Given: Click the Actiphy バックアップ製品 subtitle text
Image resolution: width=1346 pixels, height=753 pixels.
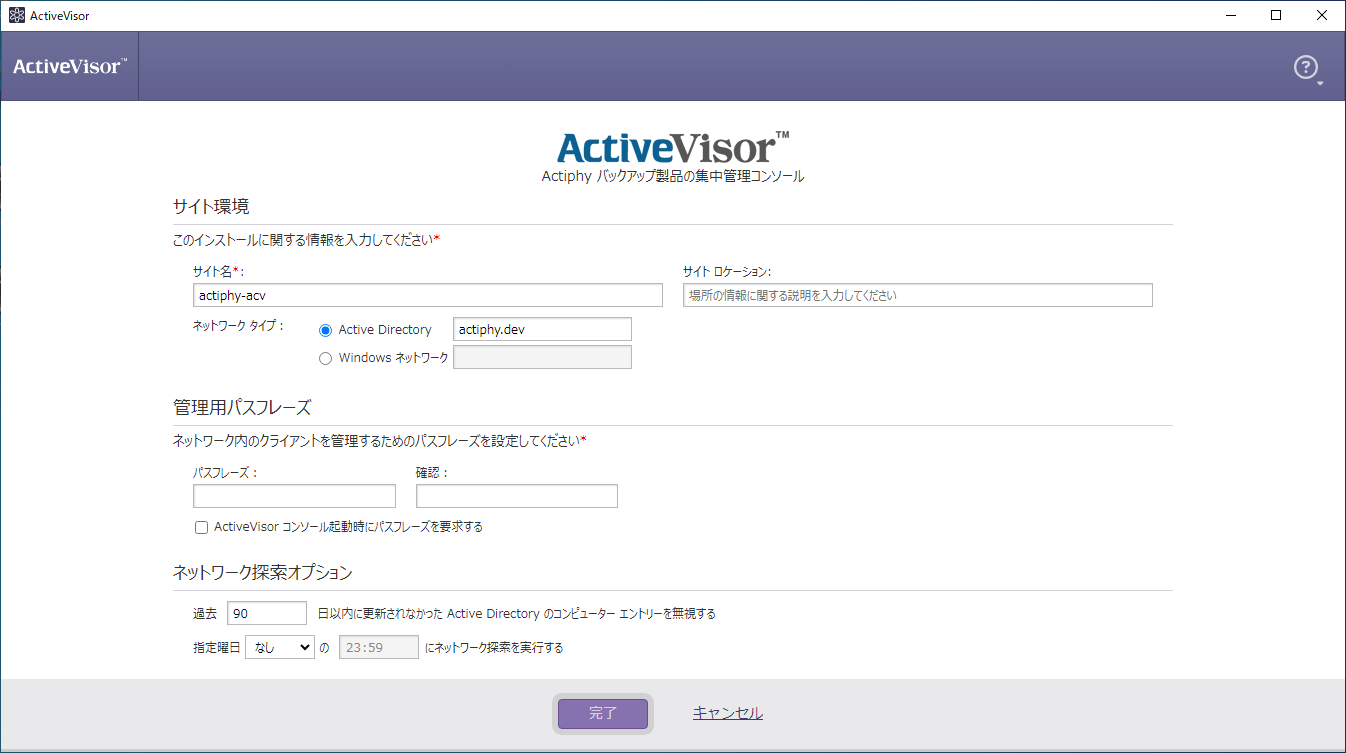Looking at the screenshot, I should pos(672,176).
